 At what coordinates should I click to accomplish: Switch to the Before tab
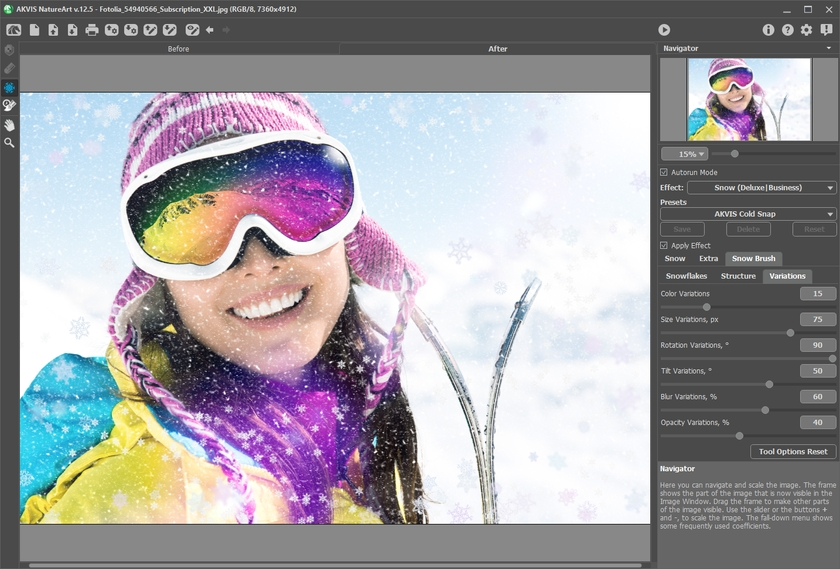point(178,48)
